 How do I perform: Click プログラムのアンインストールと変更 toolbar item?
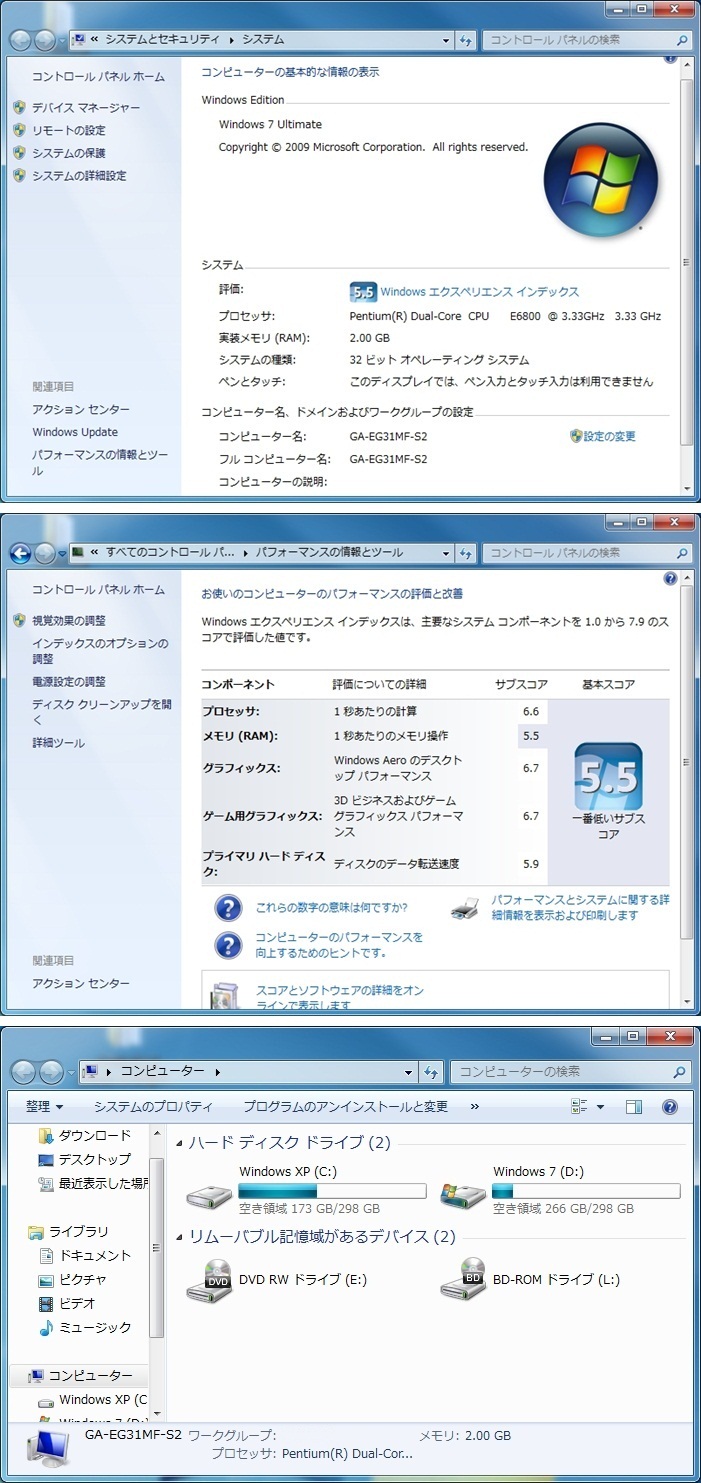click(345, 1107)
